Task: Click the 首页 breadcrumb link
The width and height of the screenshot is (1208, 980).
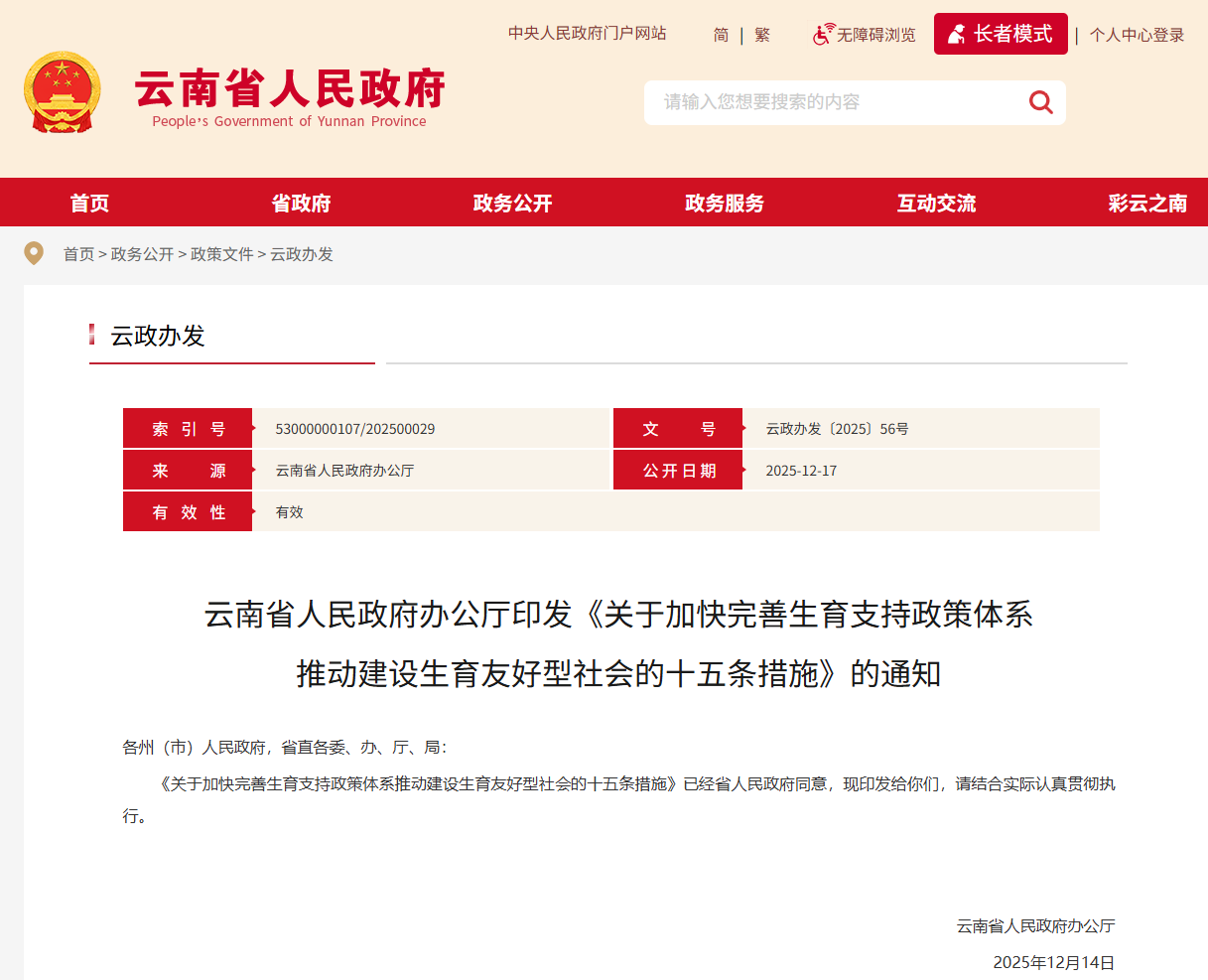Action: click(x=78, y=254)
